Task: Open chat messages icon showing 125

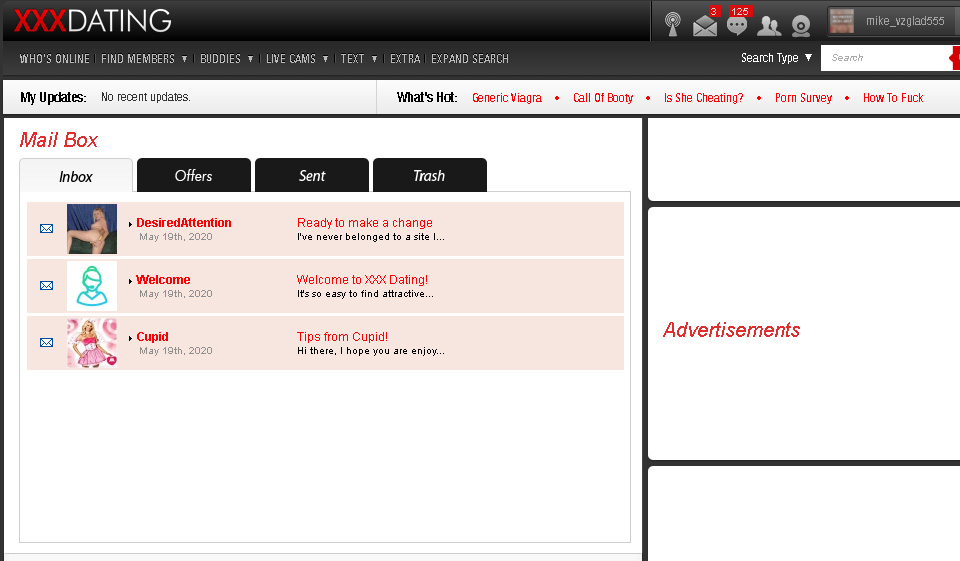Action: (737, 26)
